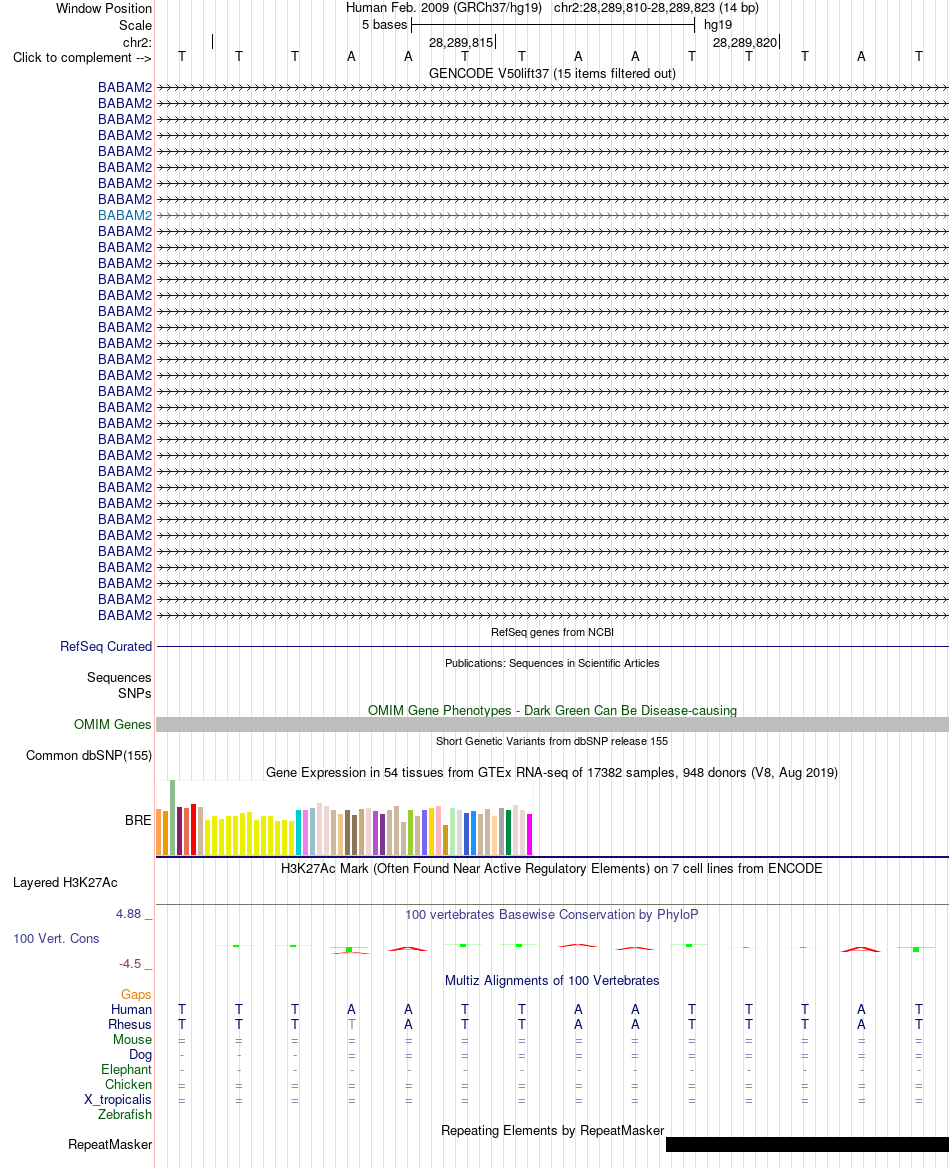Image resolution: width=950 pixels, height=1168 pixels.
Task: Click the Elephant alignment row label
Action: [126, 1070]
